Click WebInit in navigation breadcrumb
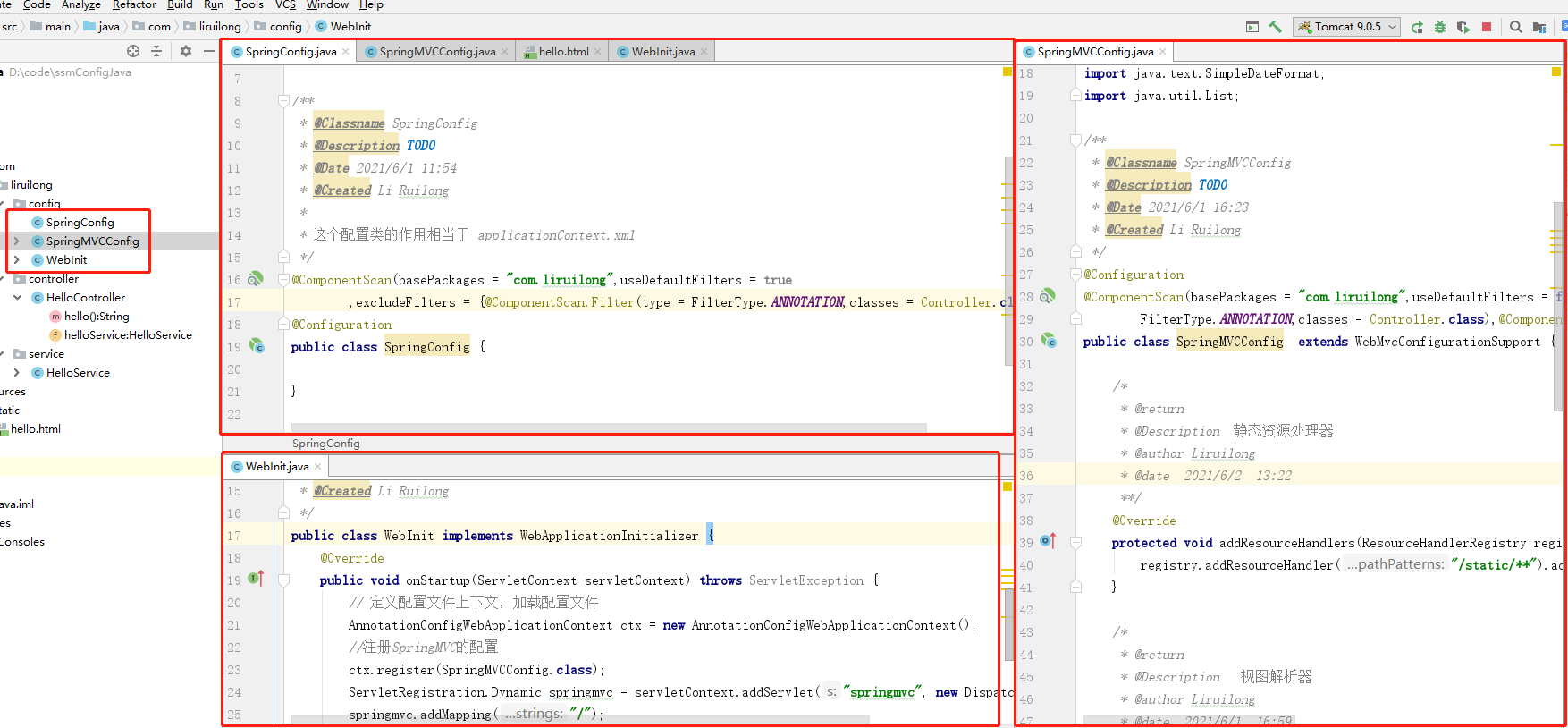Screen dimensions: 1568x728 (350, 27)
